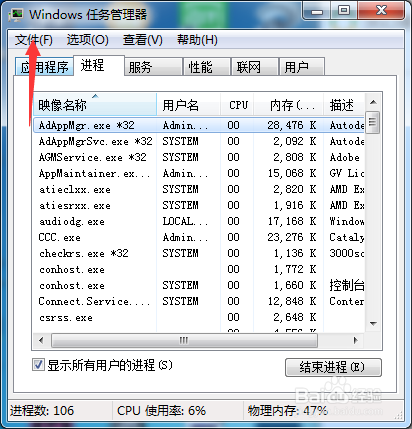Close the Task Manager window
Screen dimensions: 412x429
382,10
